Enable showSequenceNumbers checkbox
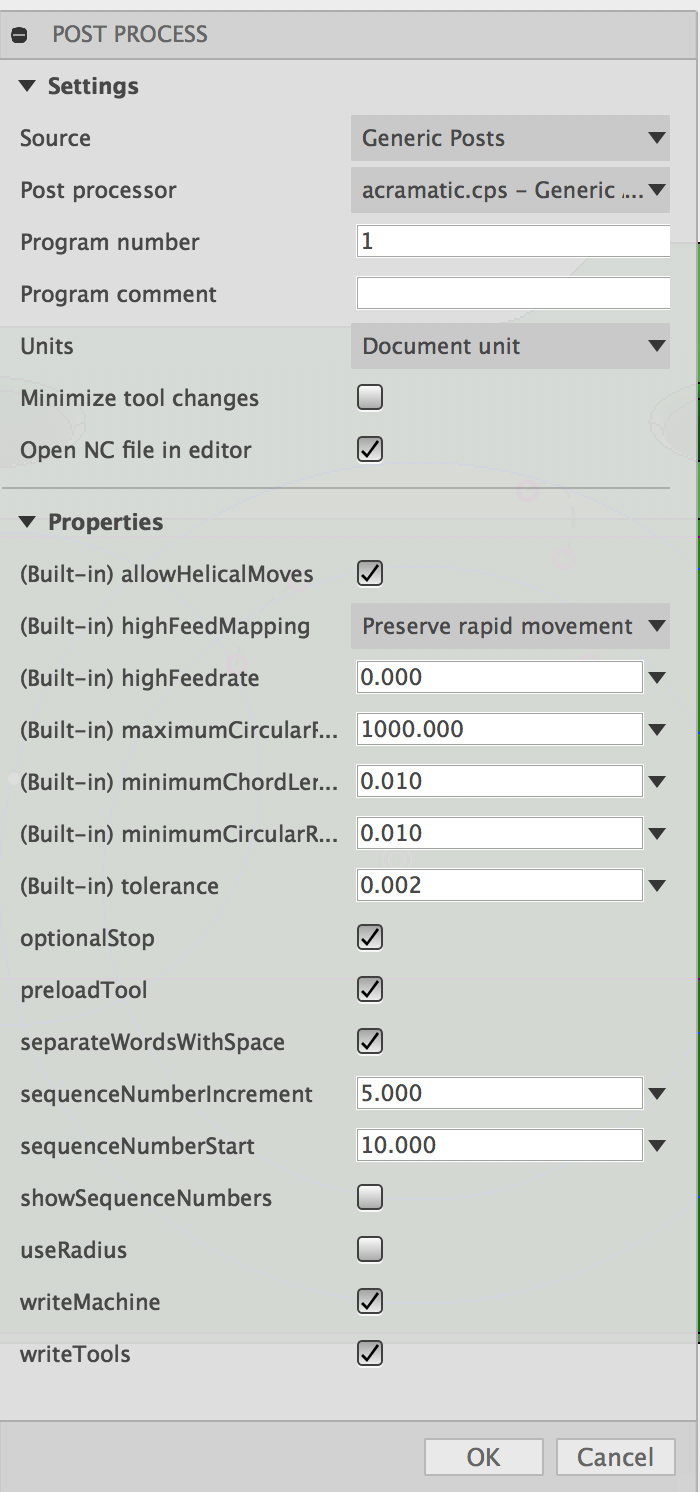 coord(370,1197)
